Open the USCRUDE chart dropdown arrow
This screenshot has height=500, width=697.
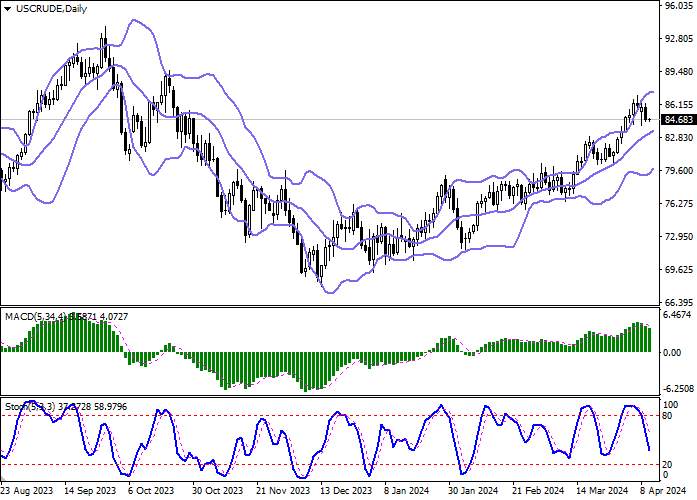(x=8, y=8)
